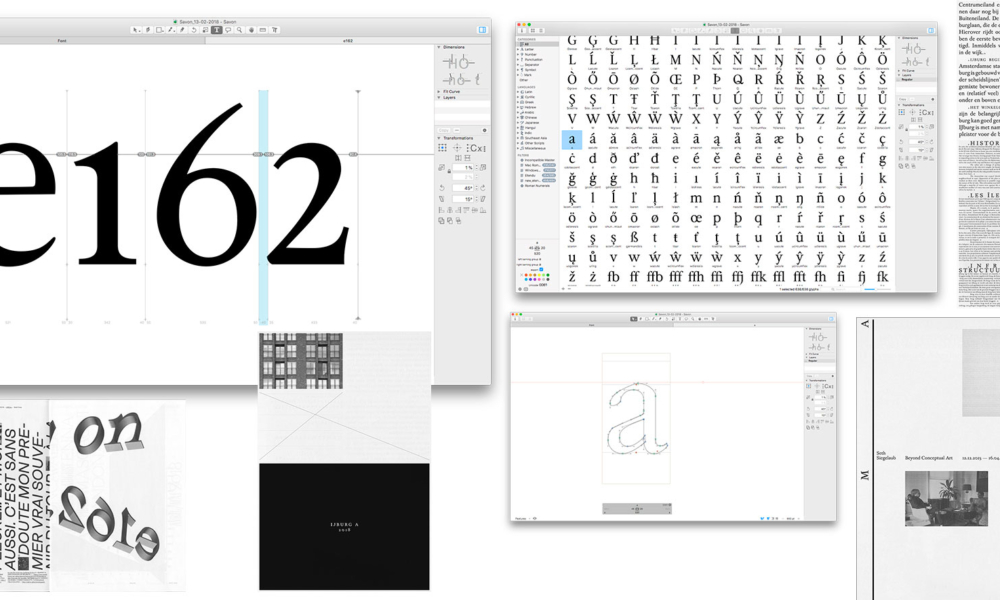1000x600 pixels.
Task: Select the Annotation speech-bubble tool
Action: tap(228, 30)
